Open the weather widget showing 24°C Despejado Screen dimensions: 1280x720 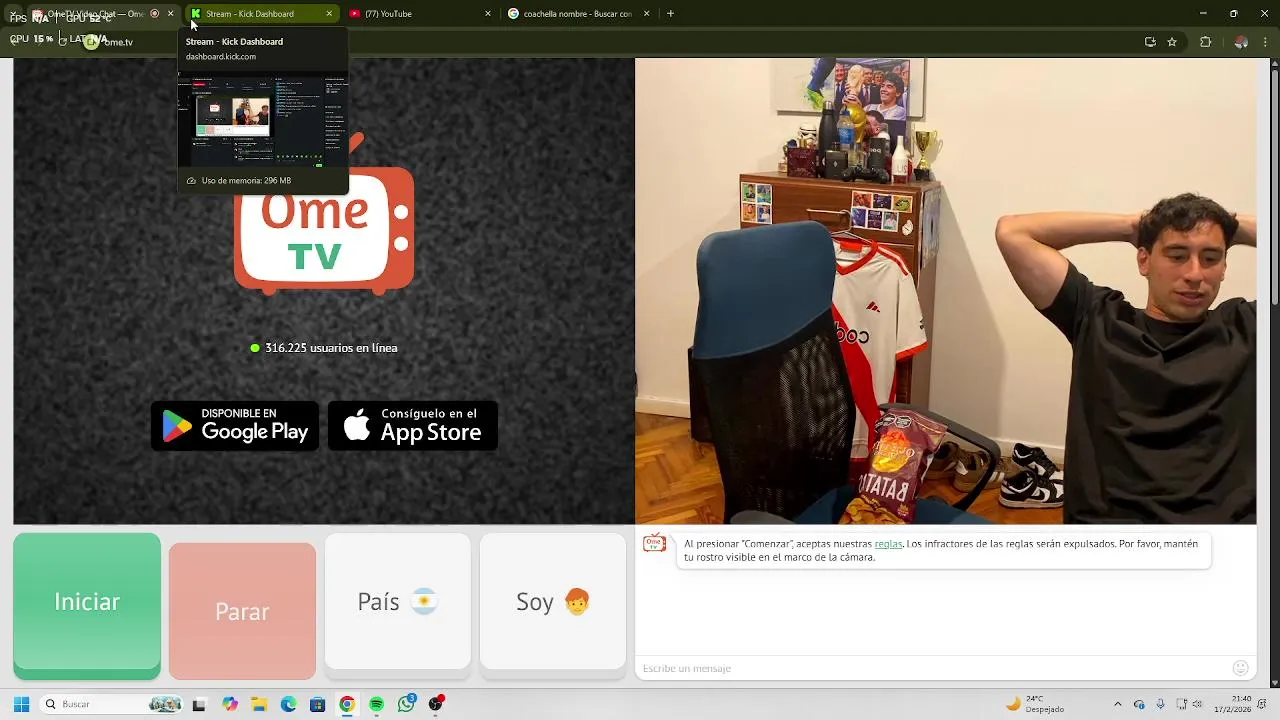1035,704
